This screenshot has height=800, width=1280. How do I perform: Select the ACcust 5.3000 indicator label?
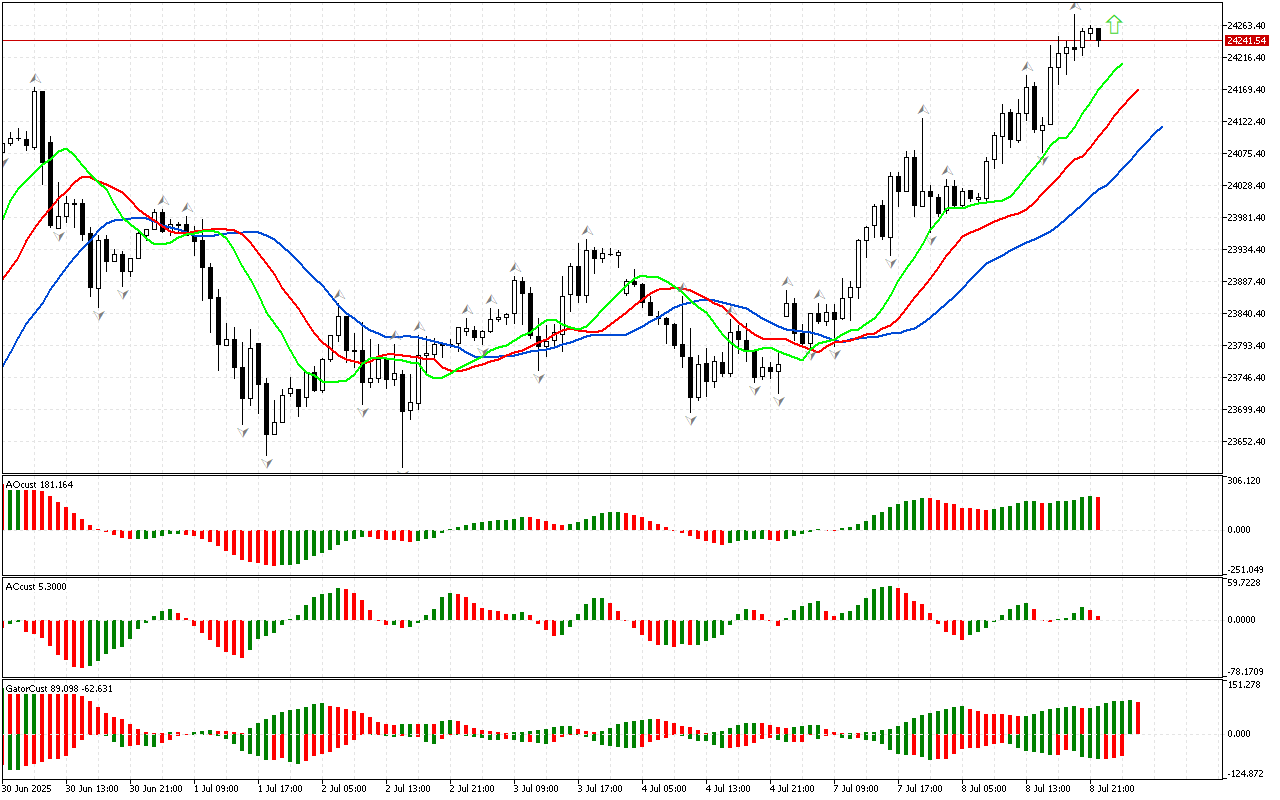[x=37, y=585]
